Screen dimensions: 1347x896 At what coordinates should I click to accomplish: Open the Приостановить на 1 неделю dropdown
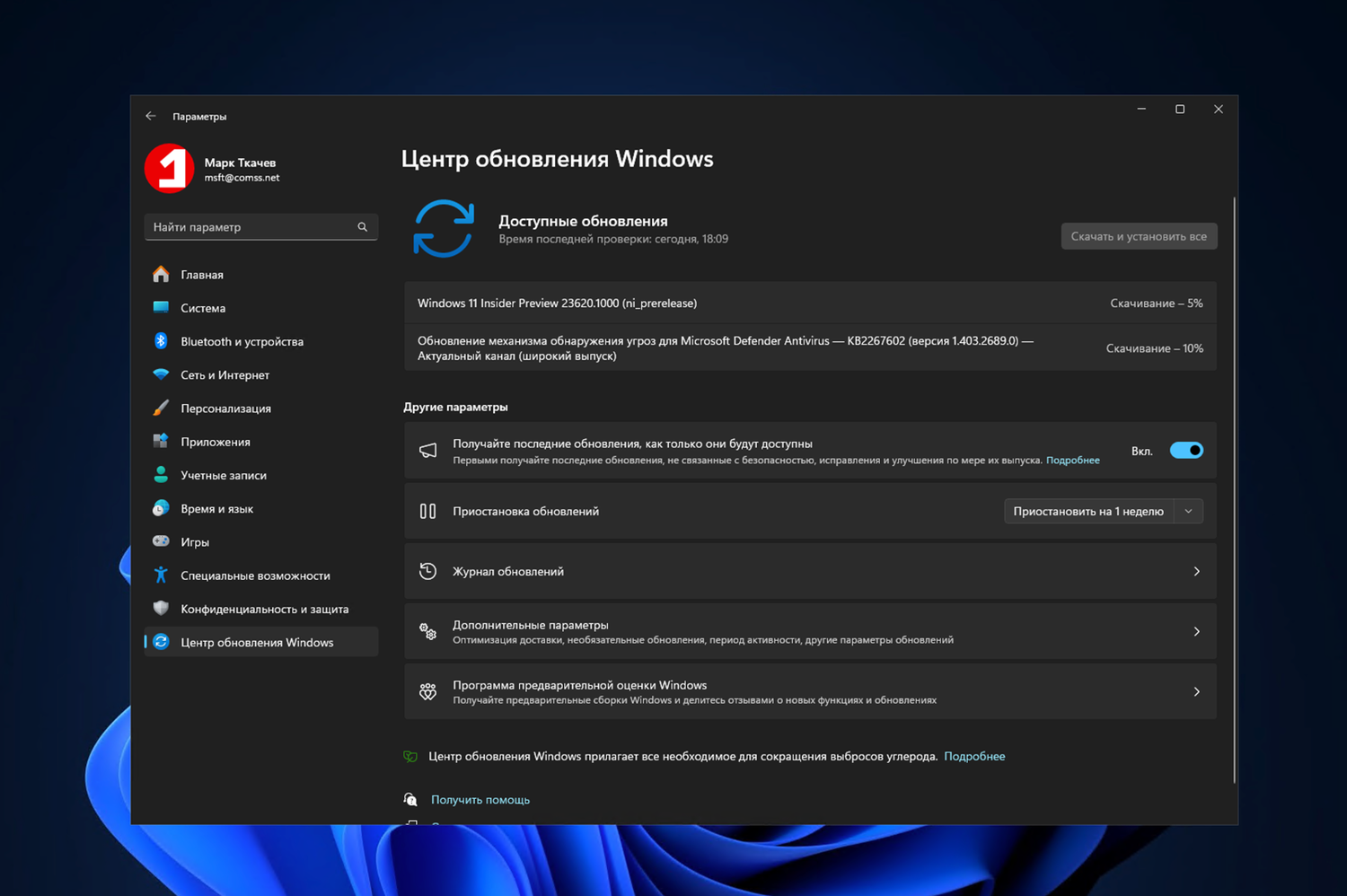(x=1188, y=510)
